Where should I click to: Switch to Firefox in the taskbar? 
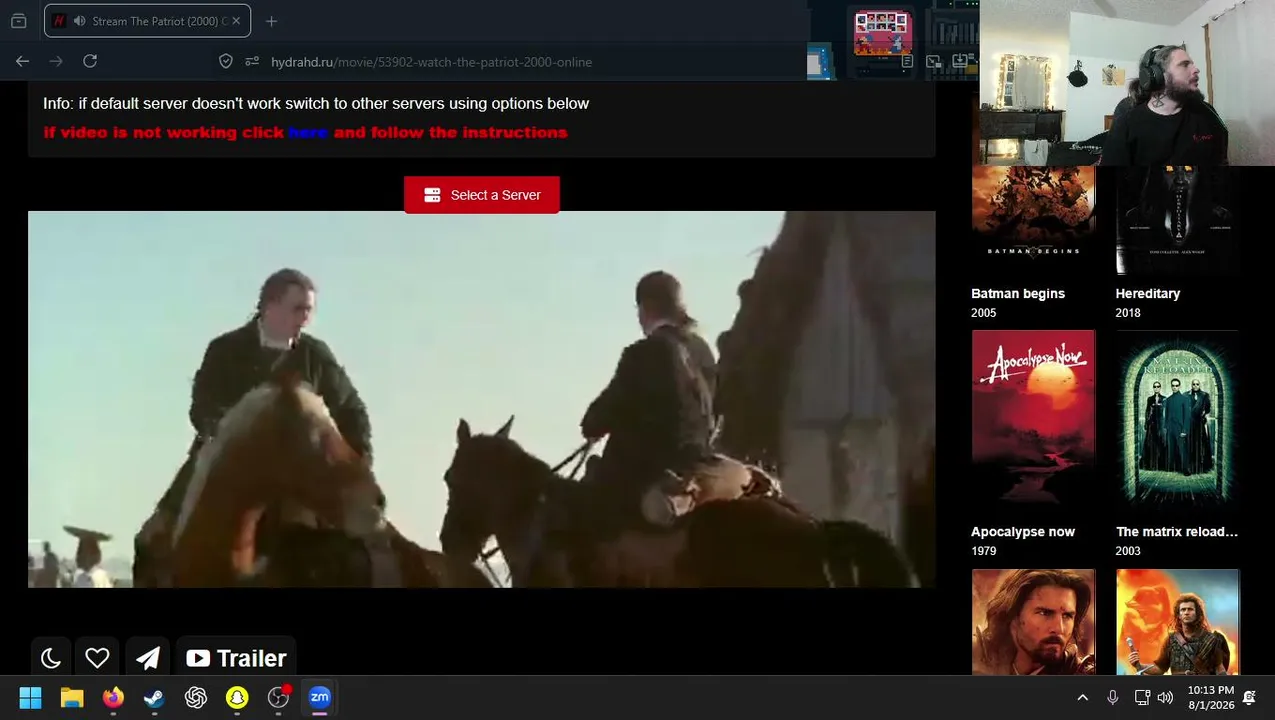pyautogui.click(x=113, y=698)
